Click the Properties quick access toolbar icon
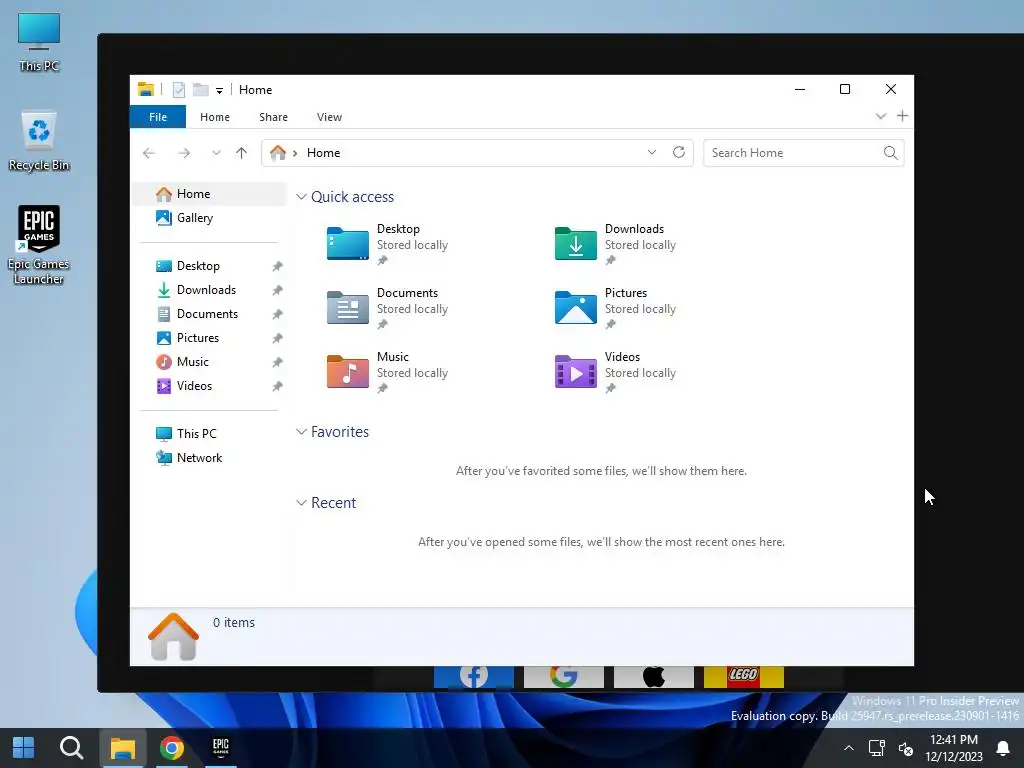 178,89
